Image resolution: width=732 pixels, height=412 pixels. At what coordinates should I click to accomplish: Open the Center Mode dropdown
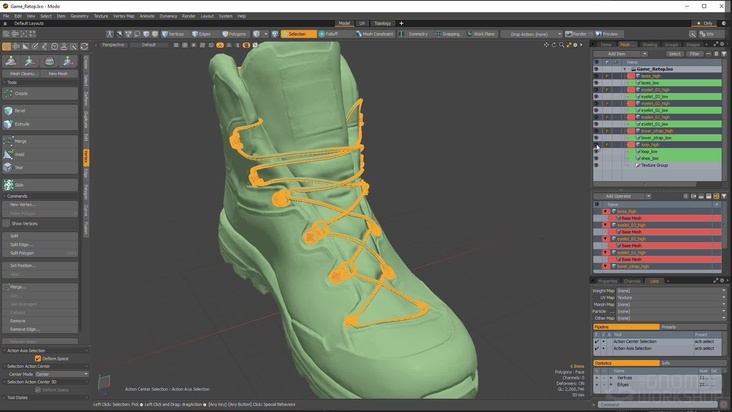click(x=62, y=374)
